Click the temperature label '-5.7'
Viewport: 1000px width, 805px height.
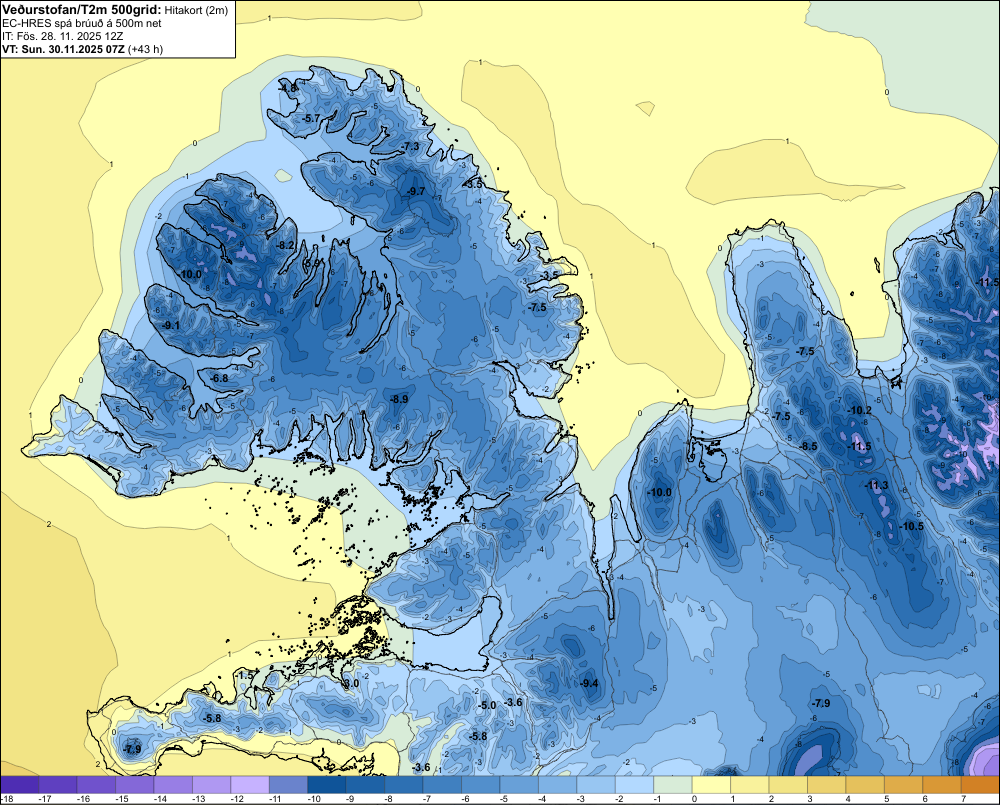(311, 118)
